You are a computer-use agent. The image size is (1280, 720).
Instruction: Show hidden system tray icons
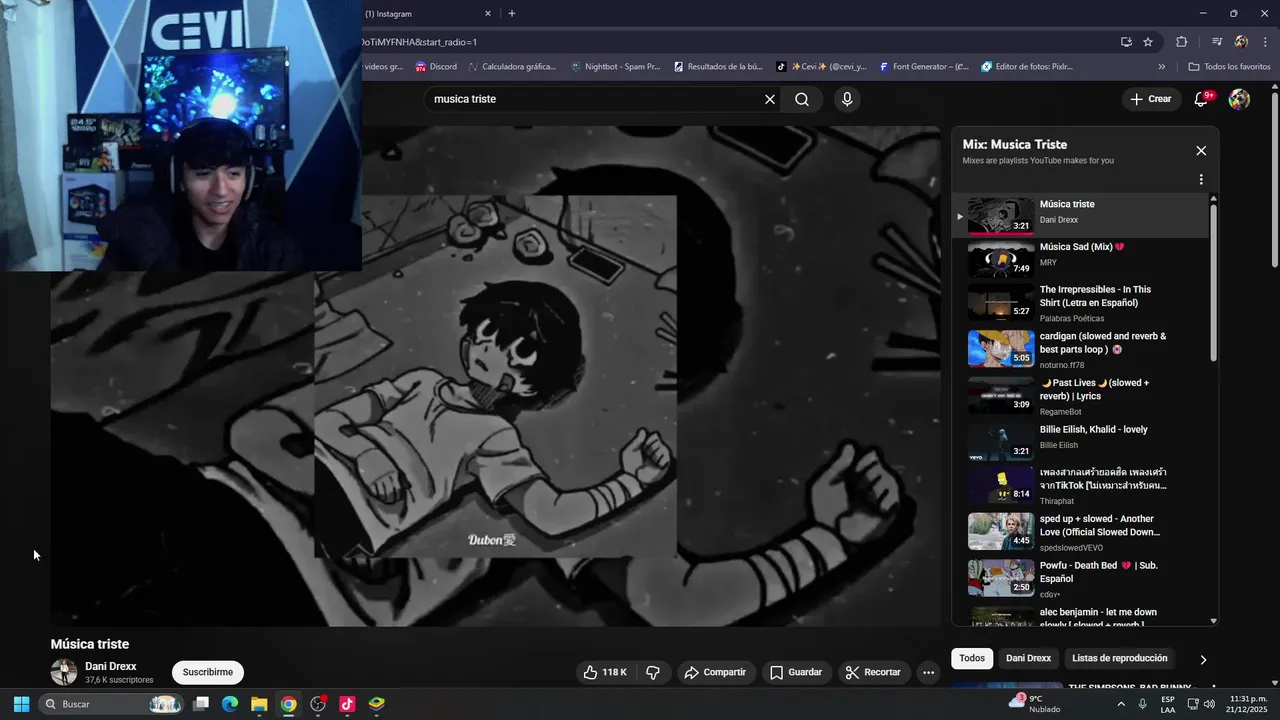pyautogui.click(x=1121, y=704)
